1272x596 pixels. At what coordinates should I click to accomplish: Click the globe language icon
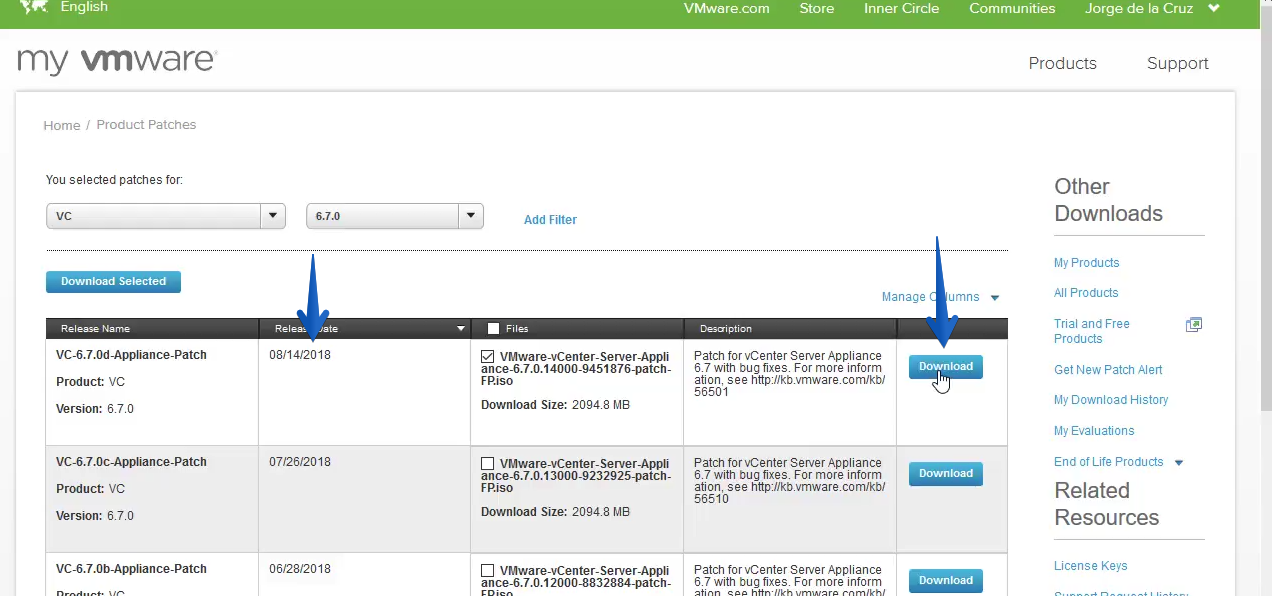(33, 7)
